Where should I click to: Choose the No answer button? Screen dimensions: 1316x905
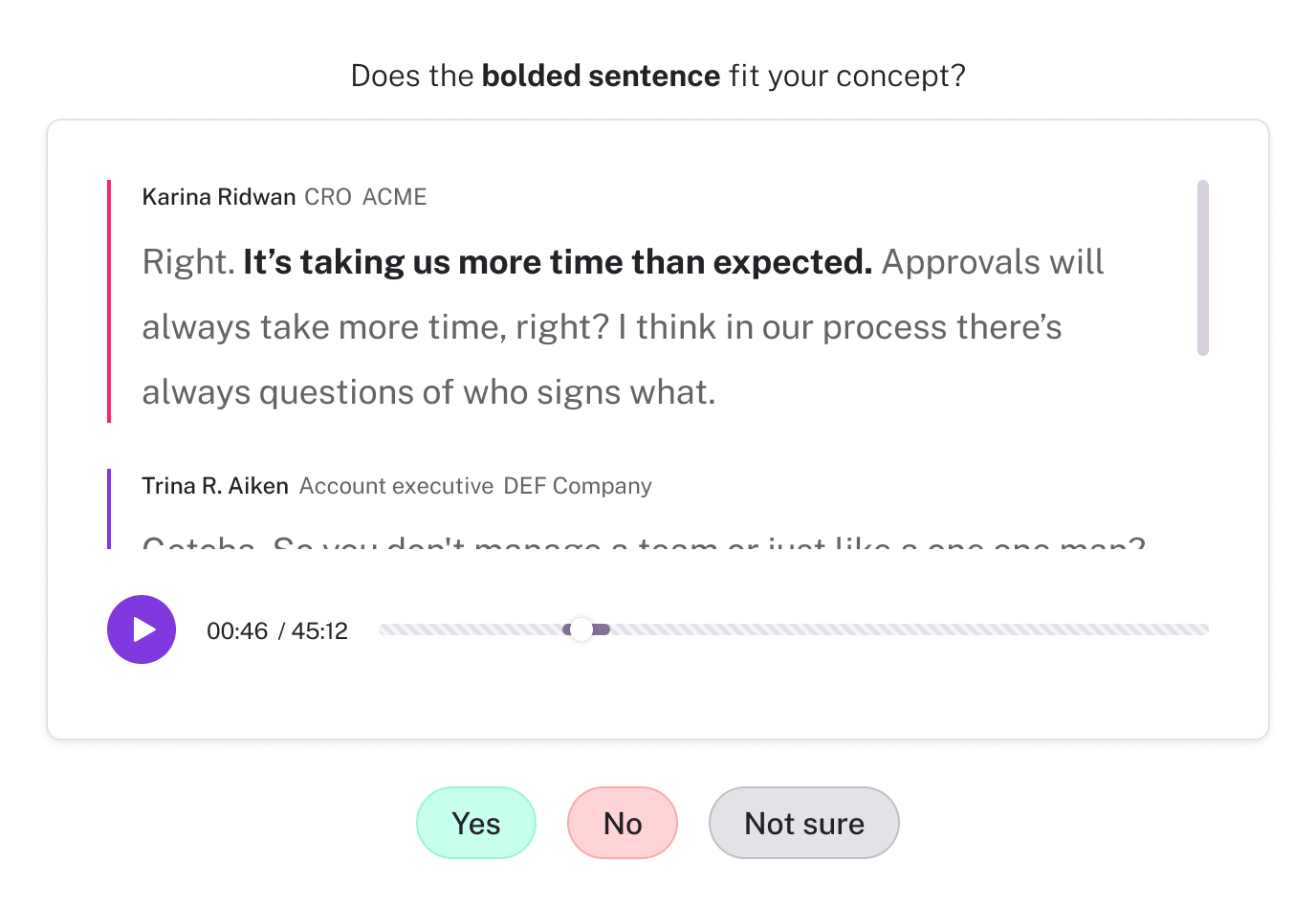click(x=623, y=823)
